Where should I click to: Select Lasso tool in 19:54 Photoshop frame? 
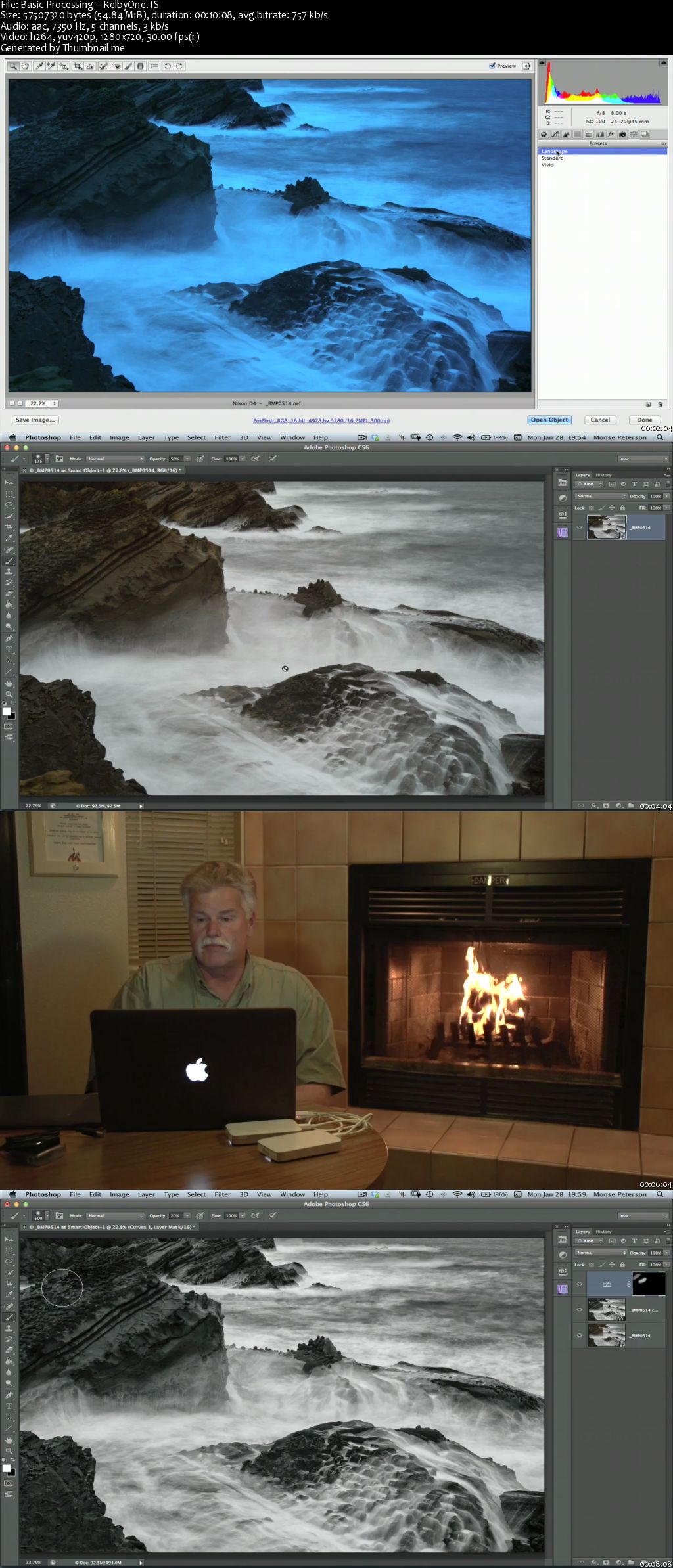point(9,504)
